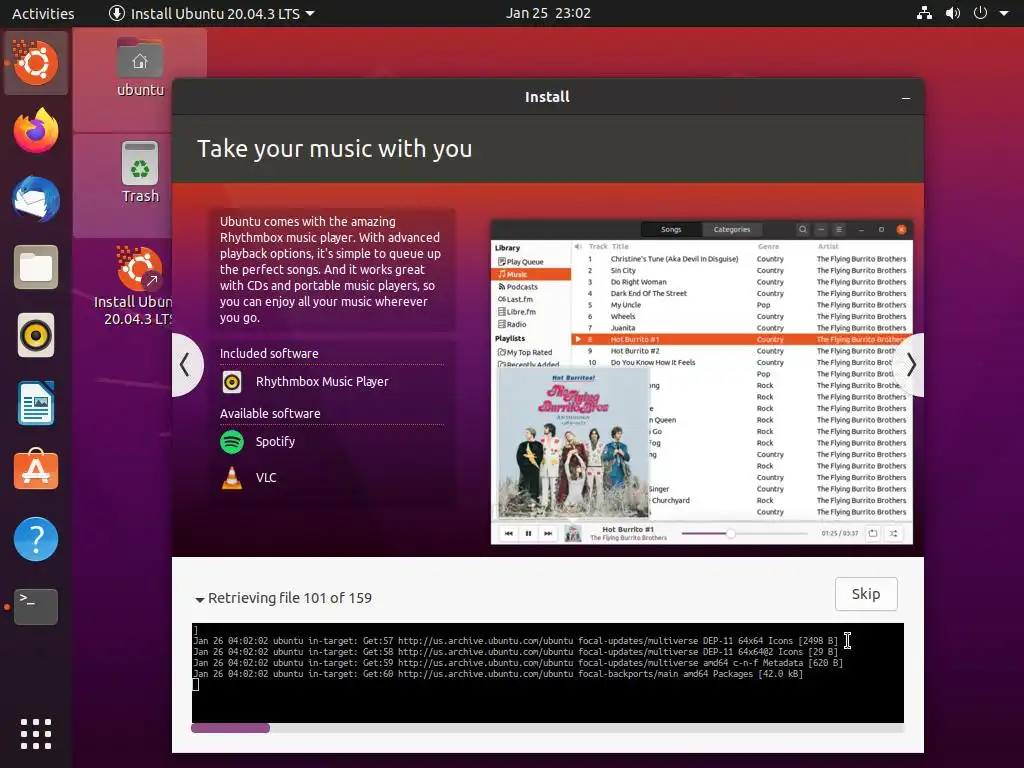Open Thunderbird Mail from the dock
The width and height of the screenshot is (1024, 768).
35,199
